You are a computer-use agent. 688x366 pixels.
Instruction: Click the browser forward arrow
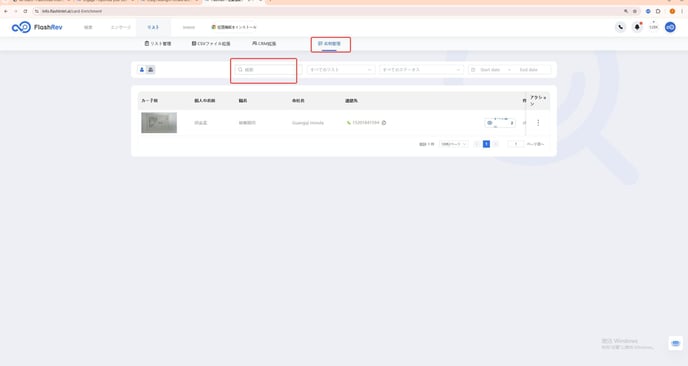(15, 11)
